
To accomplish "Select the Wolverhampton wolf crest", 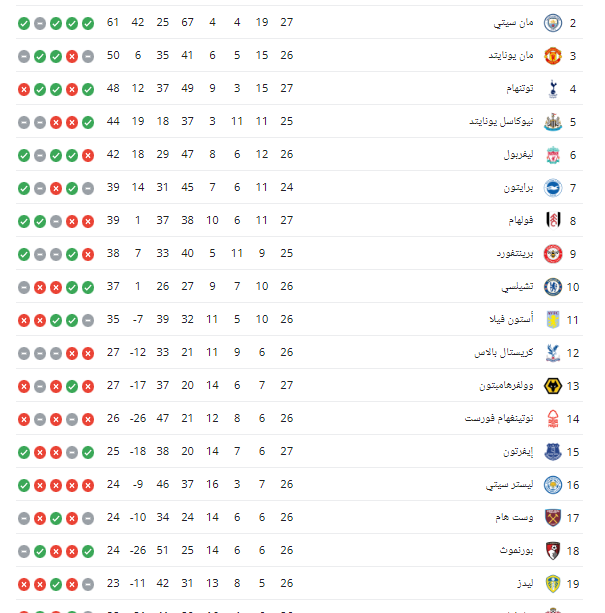I will [551, 385].
